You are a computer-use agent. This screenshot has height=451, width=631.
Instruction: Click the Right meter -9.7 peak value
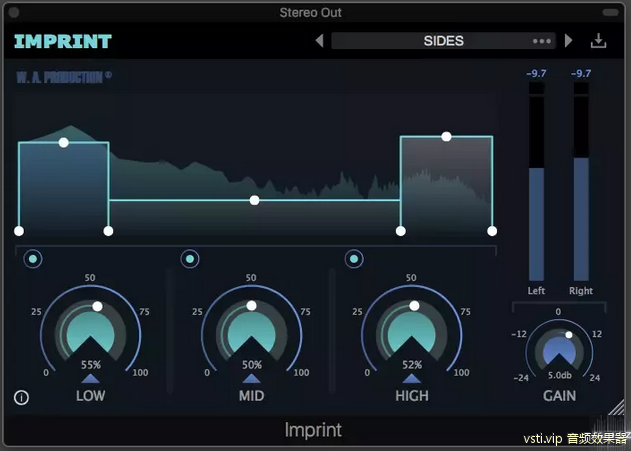[581, 74]
